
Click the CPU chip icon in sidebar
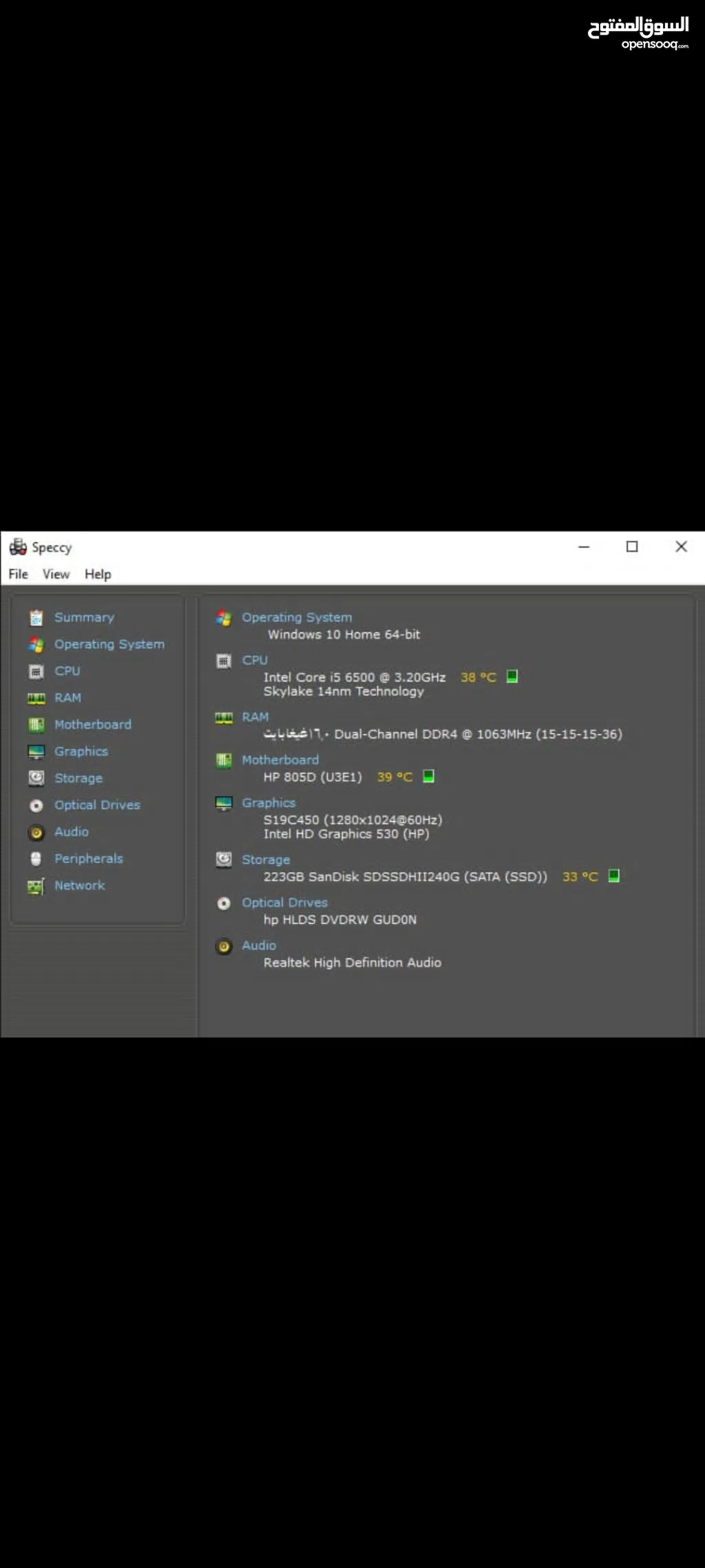[x=36, y=671]
